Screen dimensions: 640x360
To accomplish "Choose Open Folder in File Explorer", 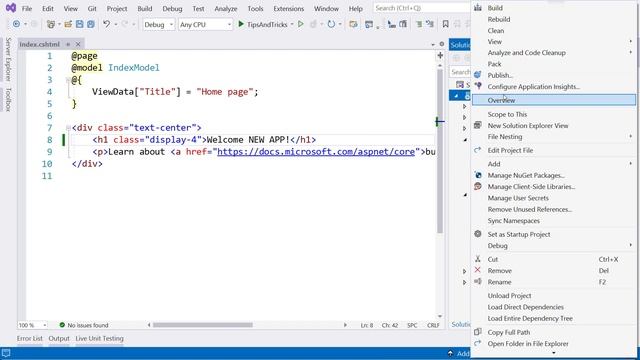I will 554,344.
